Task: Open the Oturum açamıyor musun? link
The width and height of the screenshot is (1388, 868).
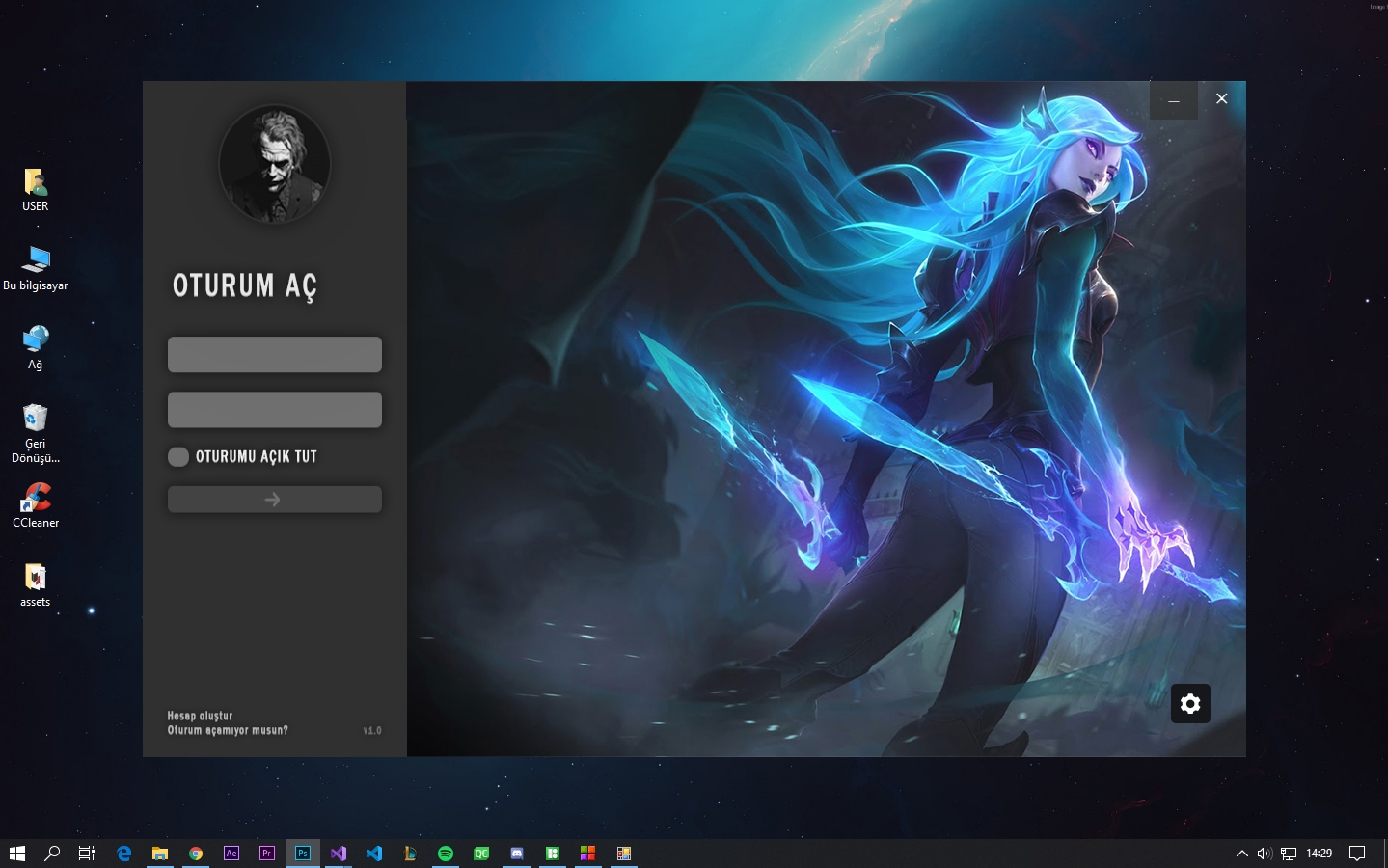Action: [228, 730]
